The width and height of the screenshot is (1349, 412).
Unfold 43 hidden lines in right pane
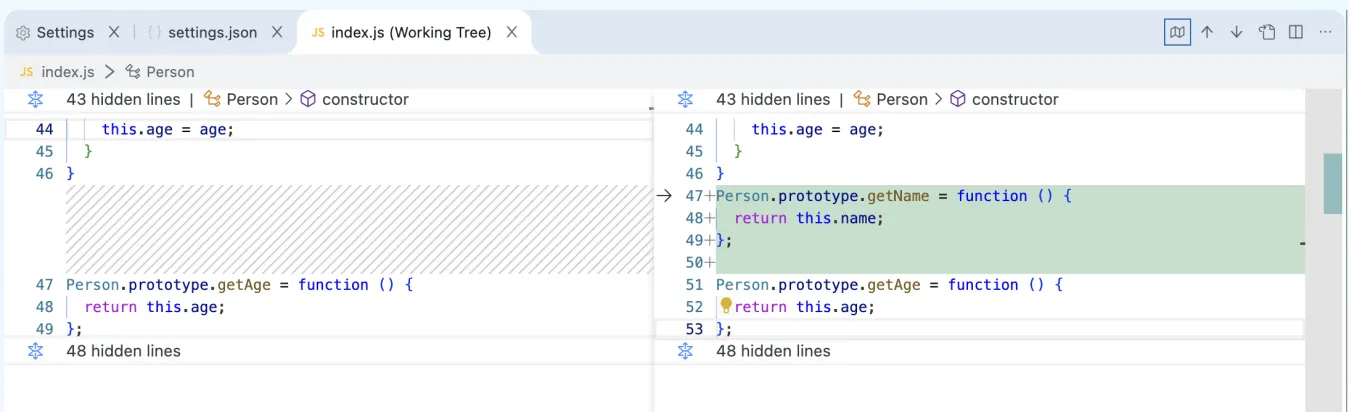coord(686,99)
